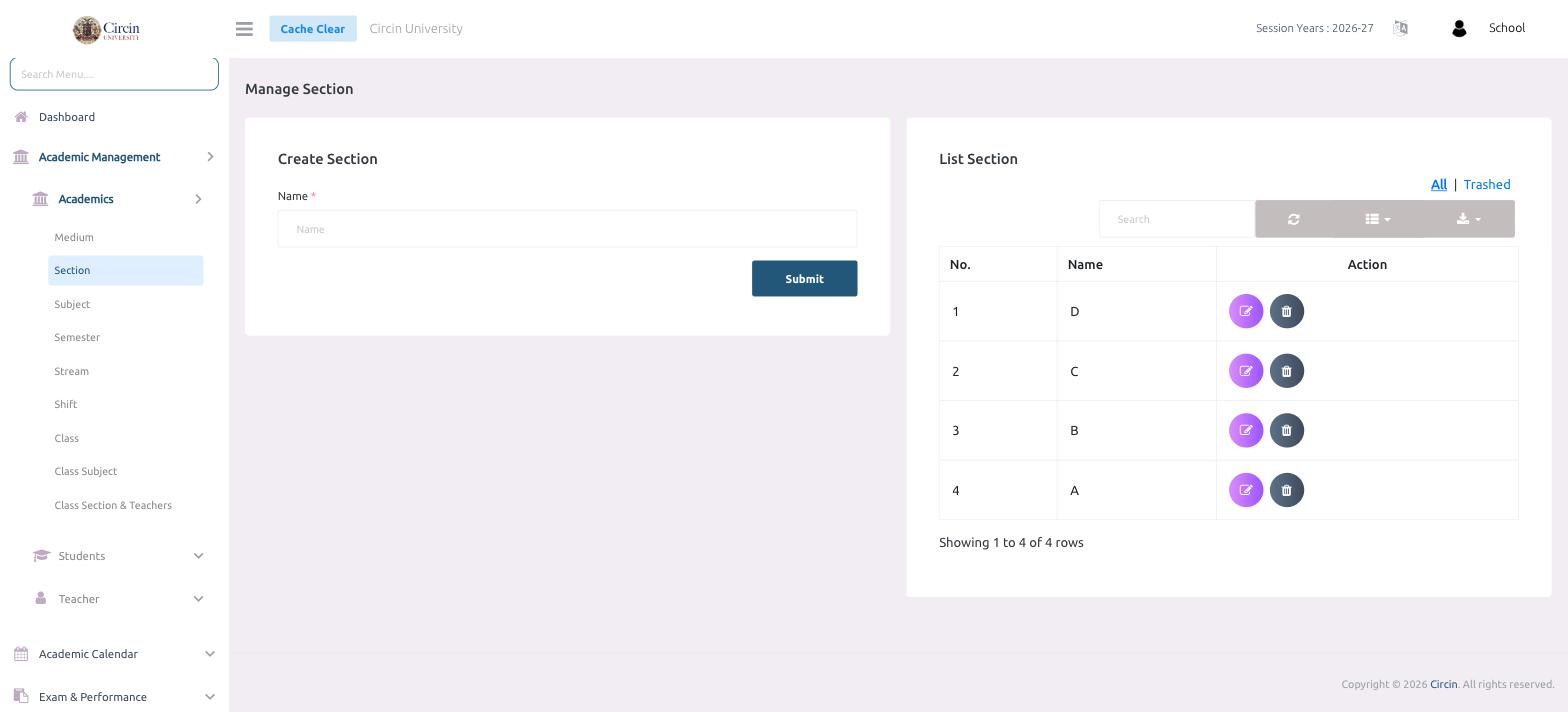Click Session Years : 2026-27 text
1568x712 pixels.
[x=1314, y=28]
